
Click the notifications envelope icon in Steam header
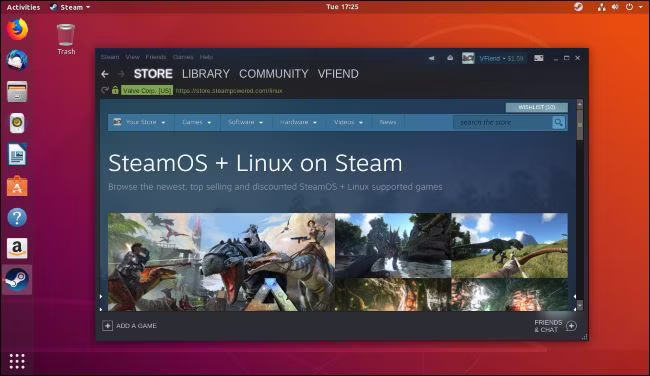(x=450, y=58)
